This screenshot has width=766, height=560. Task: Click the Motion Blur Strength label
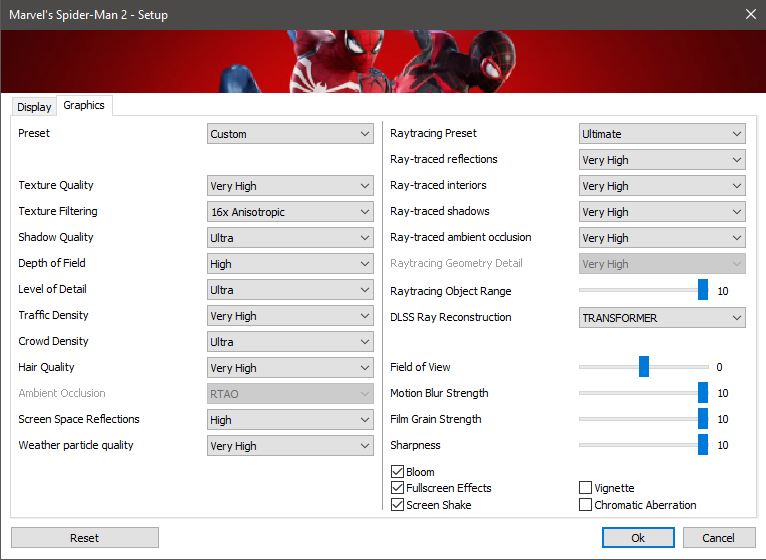439,393
